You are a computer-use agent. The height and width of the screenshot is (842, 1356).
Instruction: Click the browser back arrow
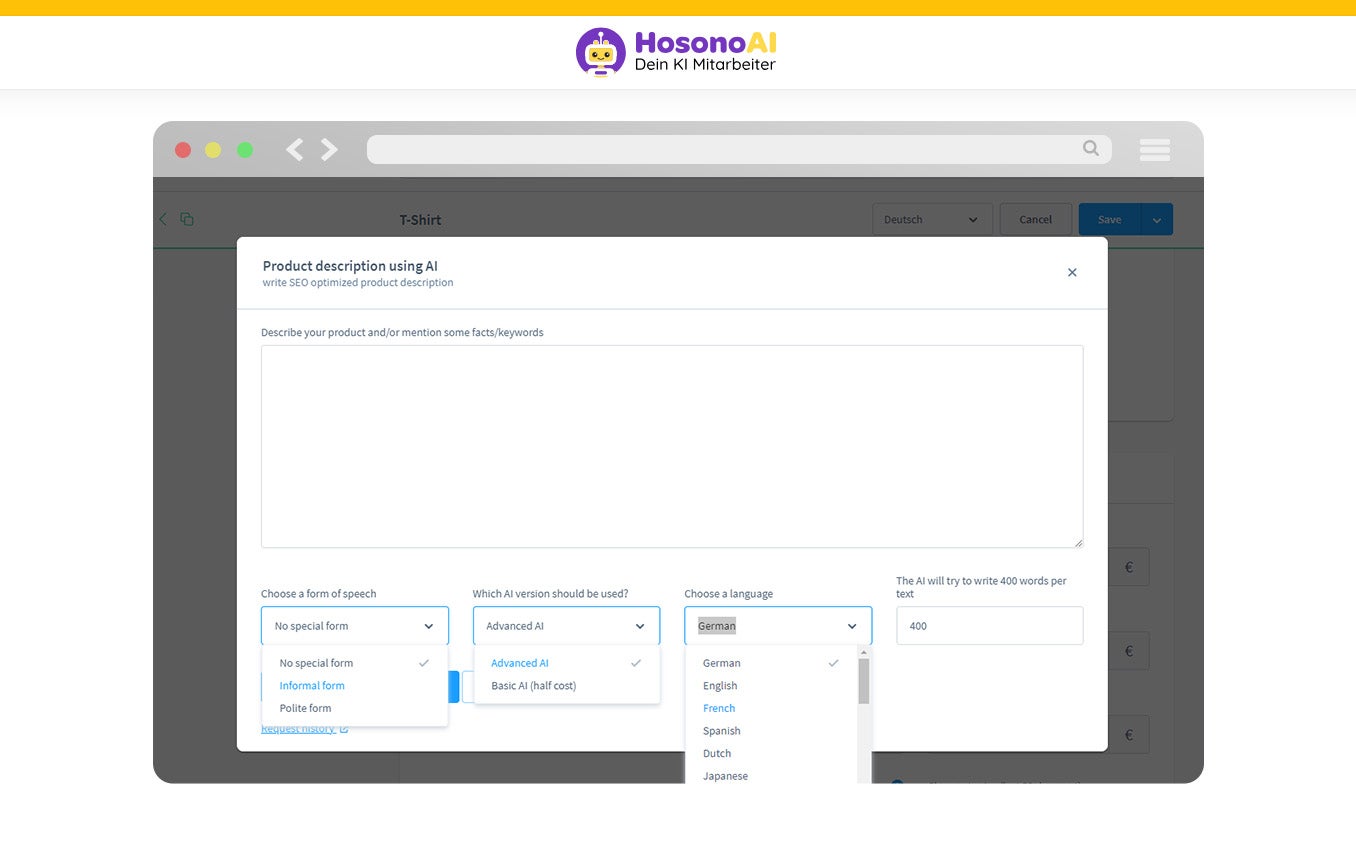(x=294, y=150)
